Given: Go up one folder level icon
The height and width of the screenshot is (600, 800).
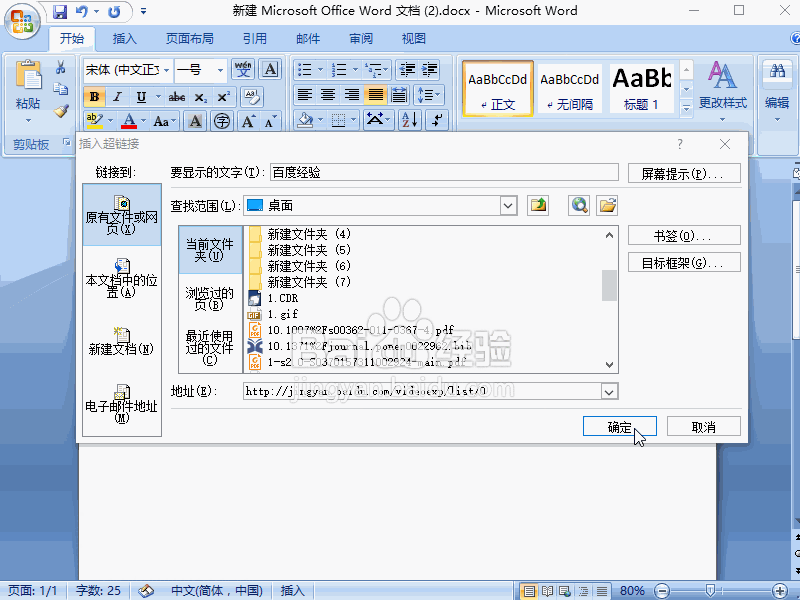Looking at the screenshot, I should 538,206.
